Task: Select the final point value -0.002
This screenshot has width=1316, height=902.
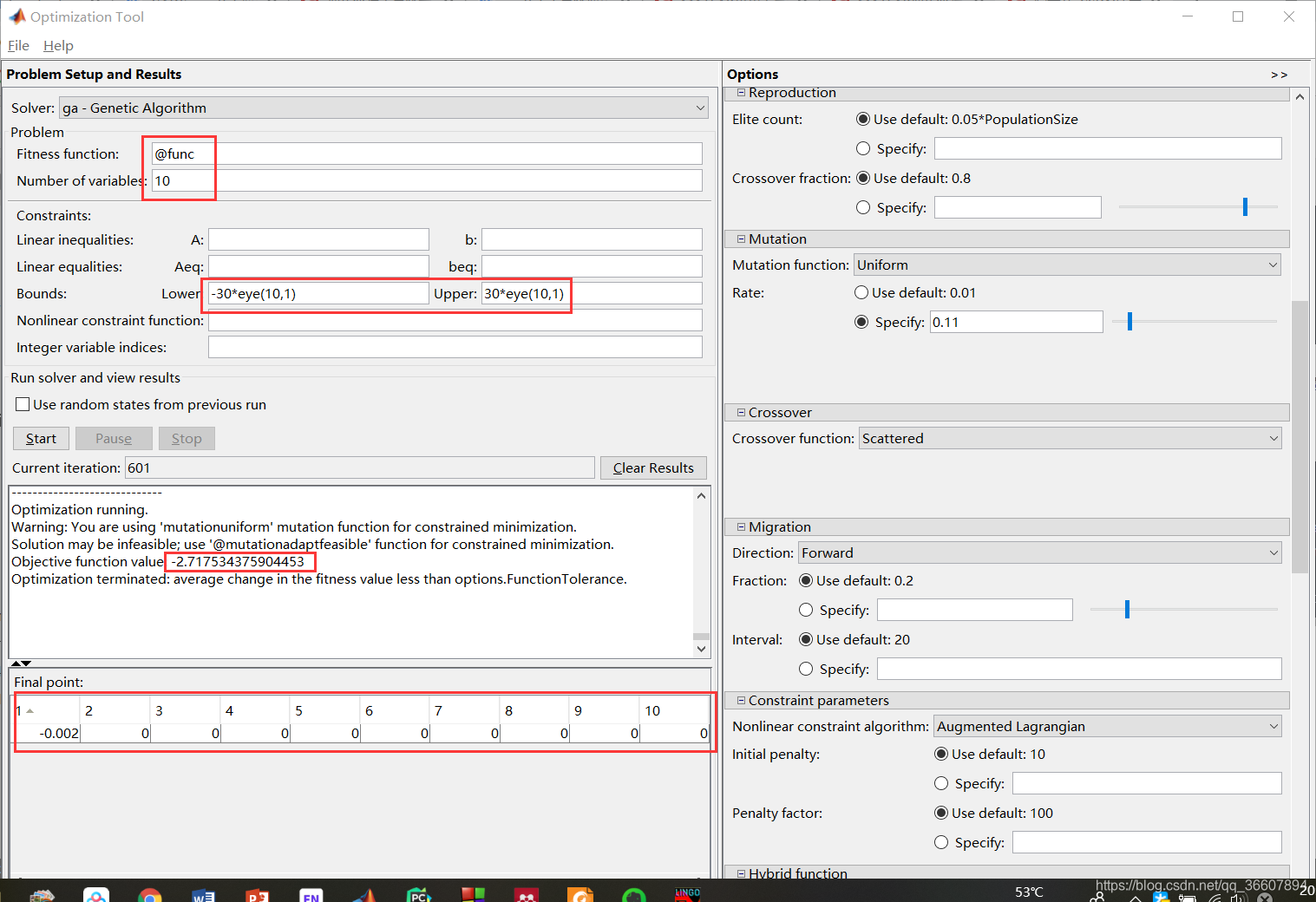Action: (x=48, y=734)
